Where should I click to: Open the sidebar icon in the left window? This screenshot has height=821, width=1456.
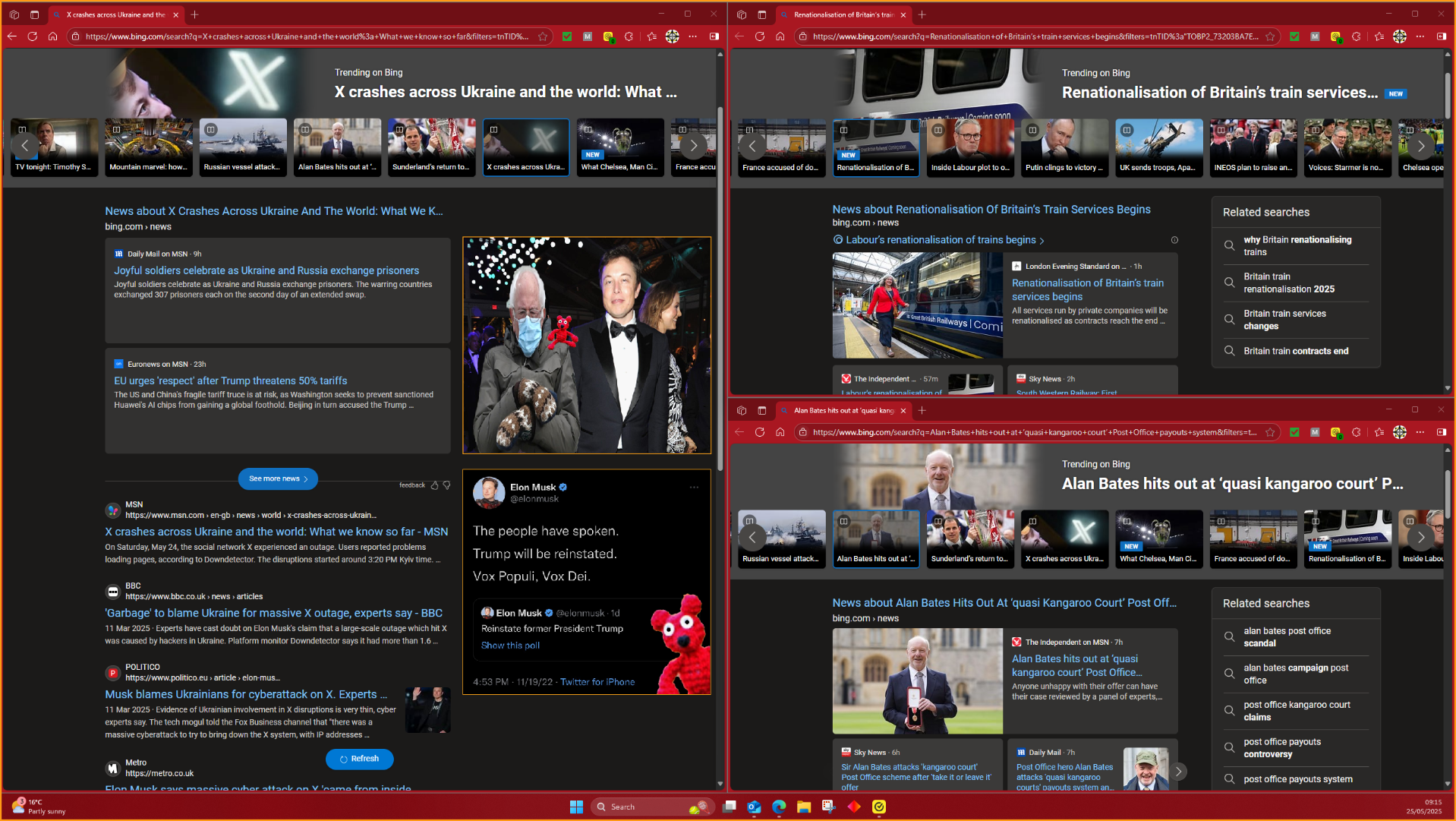click(x=714, y=36)
